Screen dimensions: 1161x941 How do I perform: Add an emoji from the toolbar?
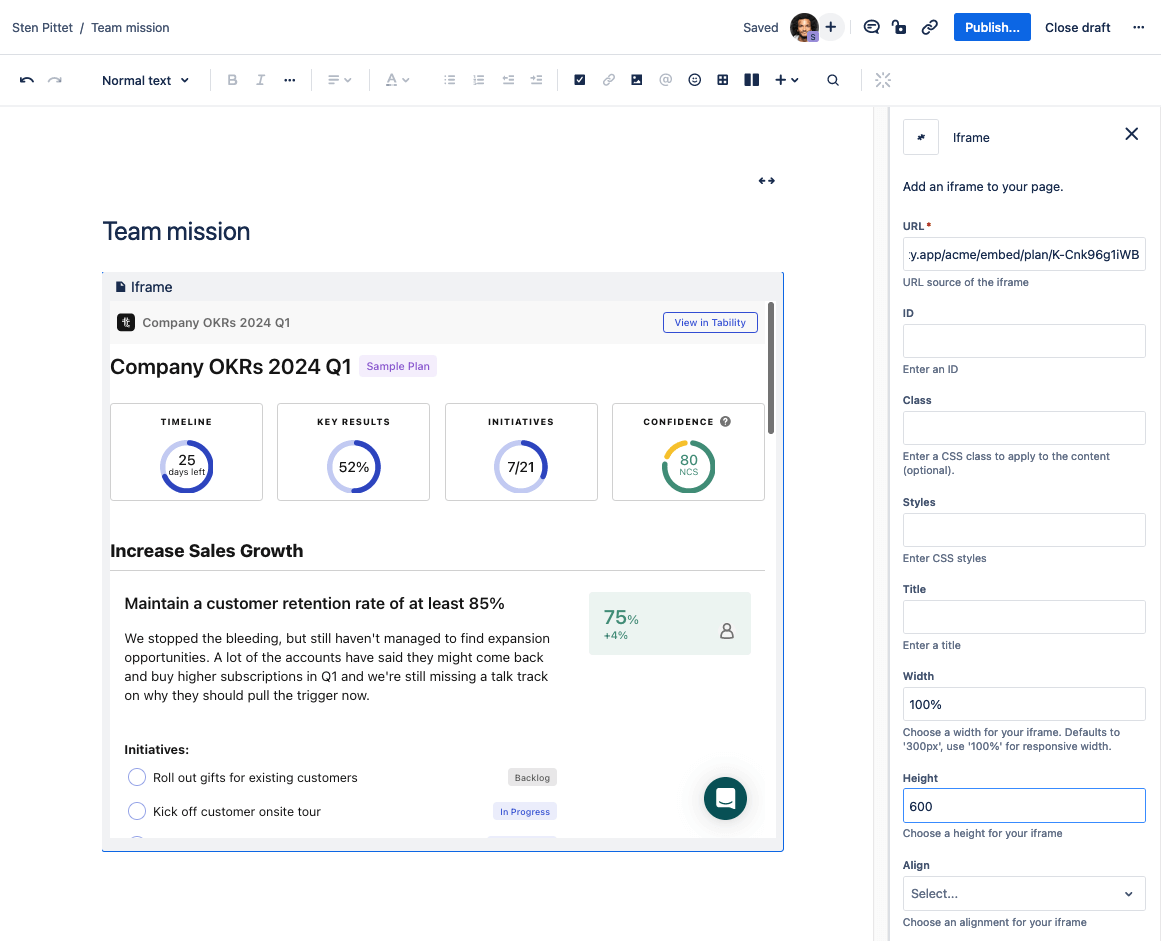(x=694, y=79)
